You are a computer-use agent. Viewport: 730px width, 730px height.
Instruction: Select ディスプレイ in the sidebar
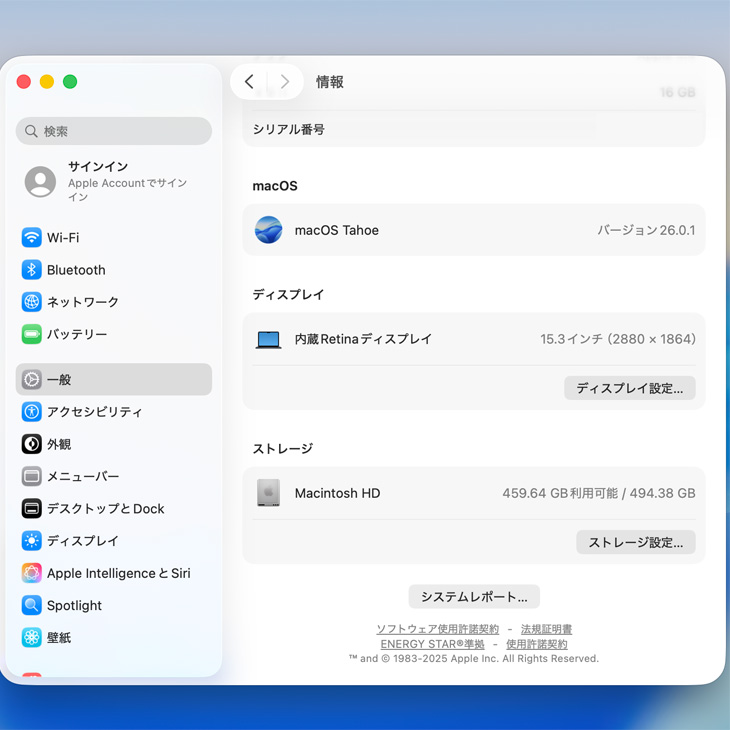[82, 541]
